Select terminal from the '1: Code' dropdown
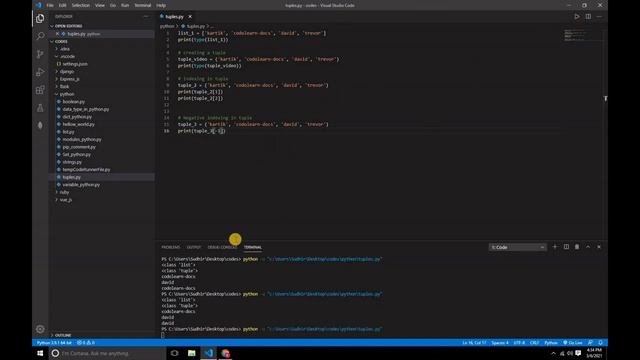Image resolution: width=640 pixels, height=360 pixels. [518, 247]
